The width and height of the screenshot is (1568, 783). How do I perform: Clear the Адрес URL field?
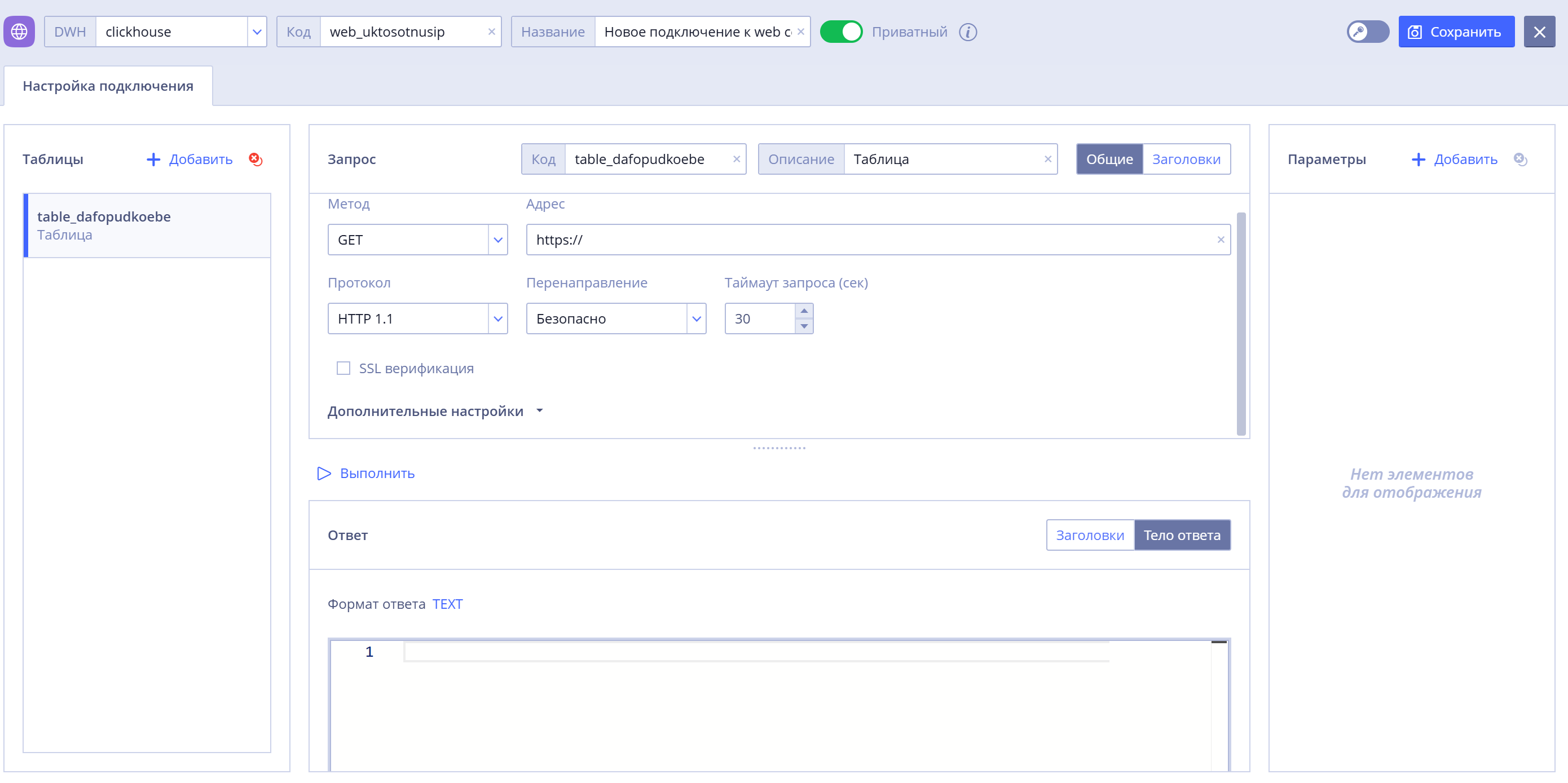[1221, 240]
